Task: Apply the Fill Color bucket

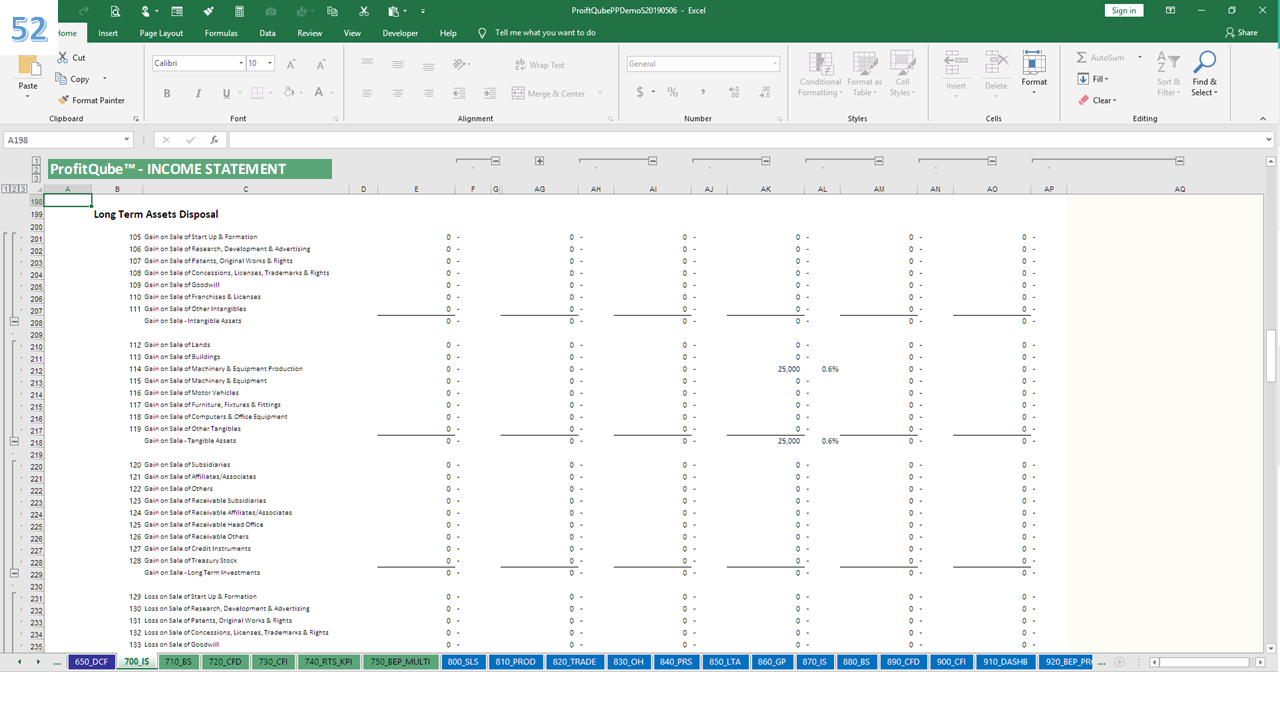Action: click(288, 93)
